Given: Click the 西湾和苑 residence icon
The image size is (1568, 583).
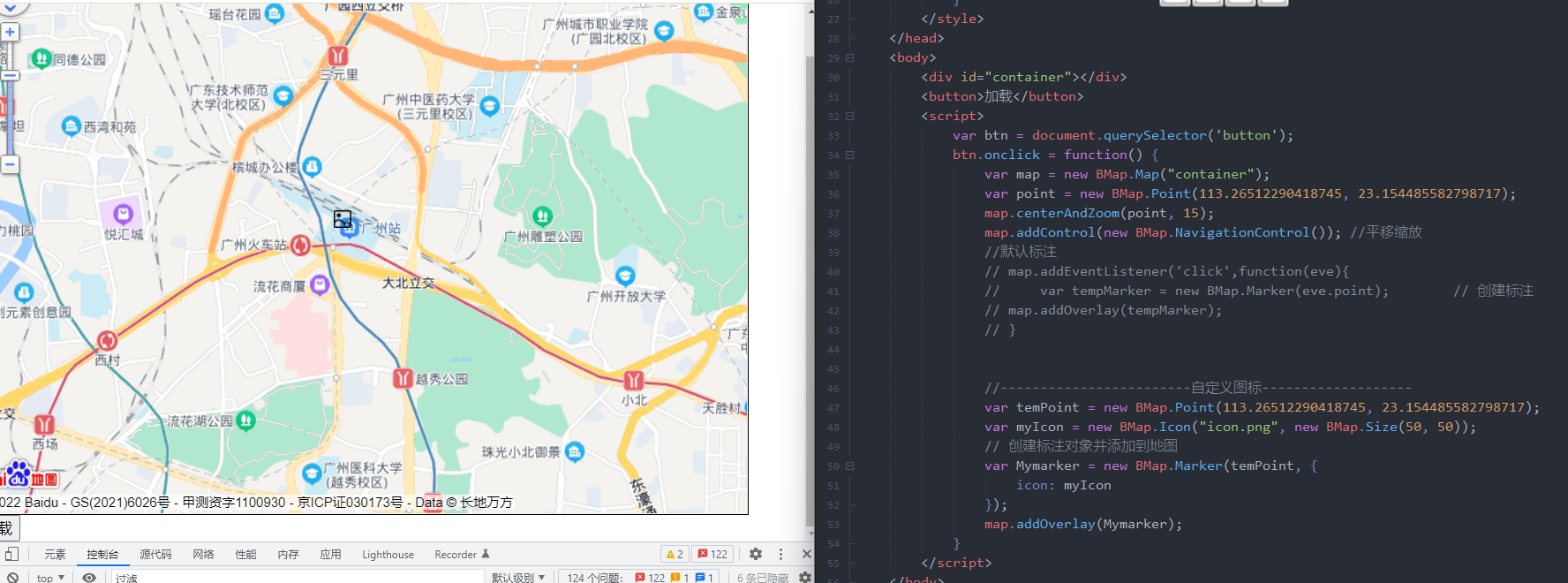Looking at the screenshot, I should (72, 125).
